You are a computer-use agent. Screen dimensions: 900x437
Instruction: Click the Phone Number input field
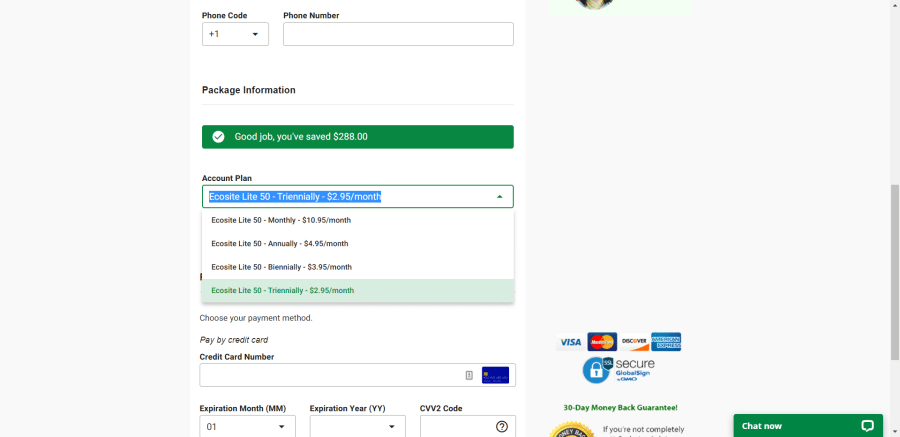coord(398,34)
